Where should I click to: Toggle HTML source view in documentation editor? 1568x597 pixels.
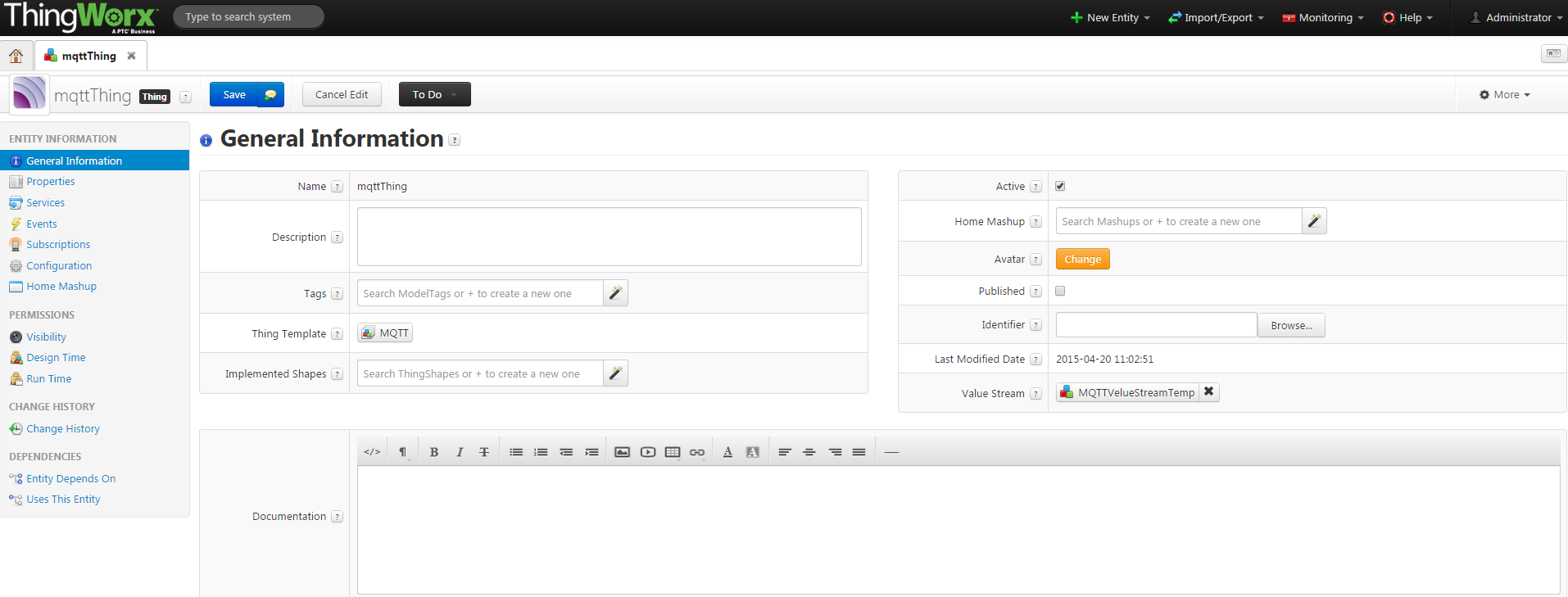[372, 452]
